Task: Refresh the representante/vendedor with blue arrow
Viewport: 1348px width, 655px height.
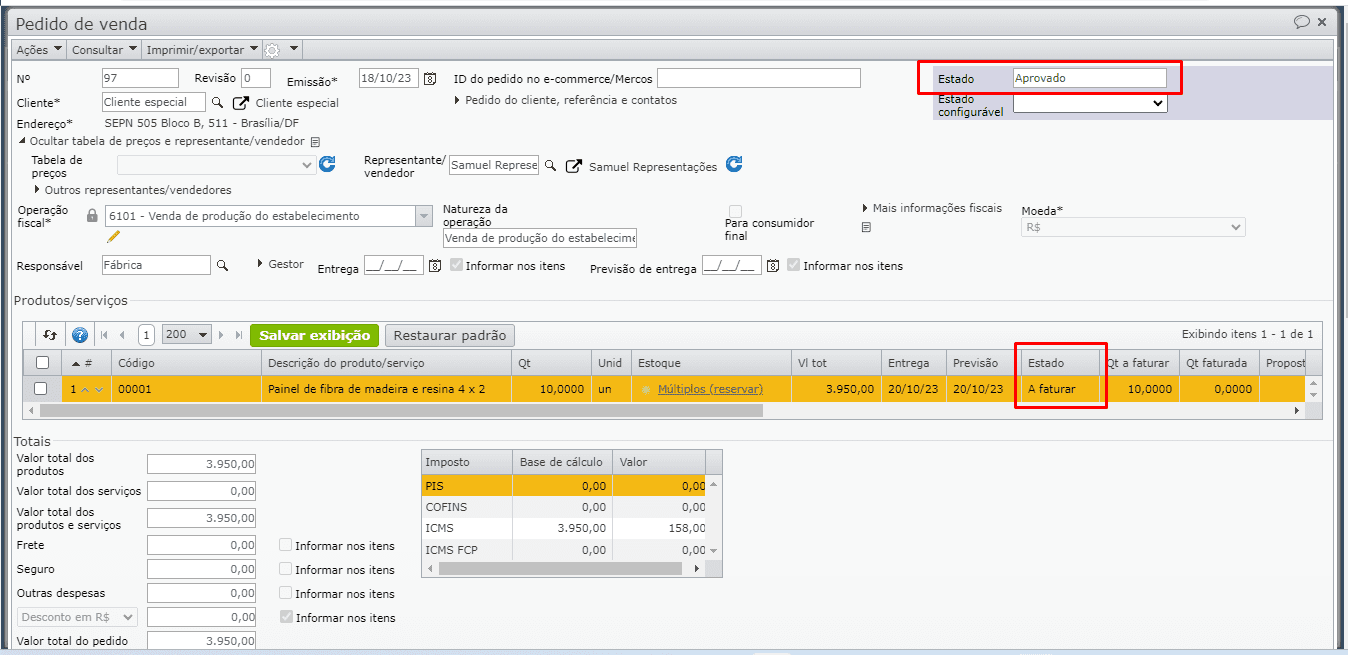Action: [734, 164]
